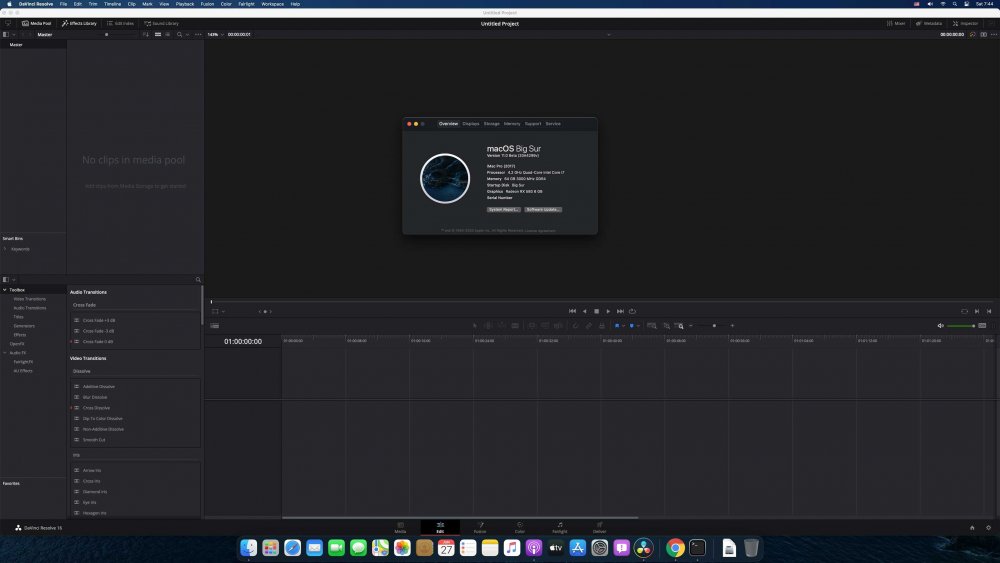Collapse the Toolbox tree
This screenshot has height=563, width=1000.
point(4,290)
